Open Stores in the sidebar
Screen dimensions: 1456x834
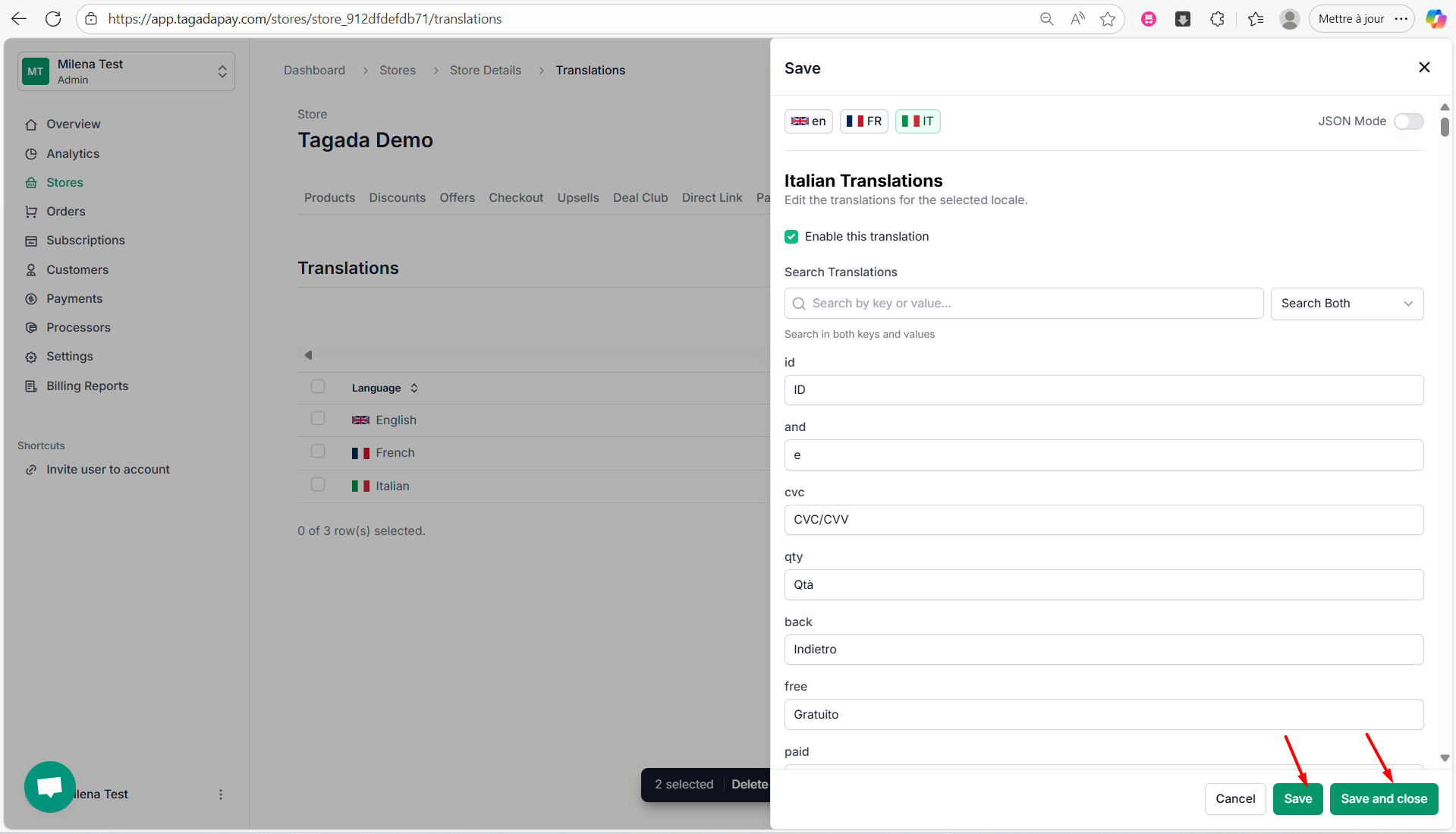[x=64, y=182]
